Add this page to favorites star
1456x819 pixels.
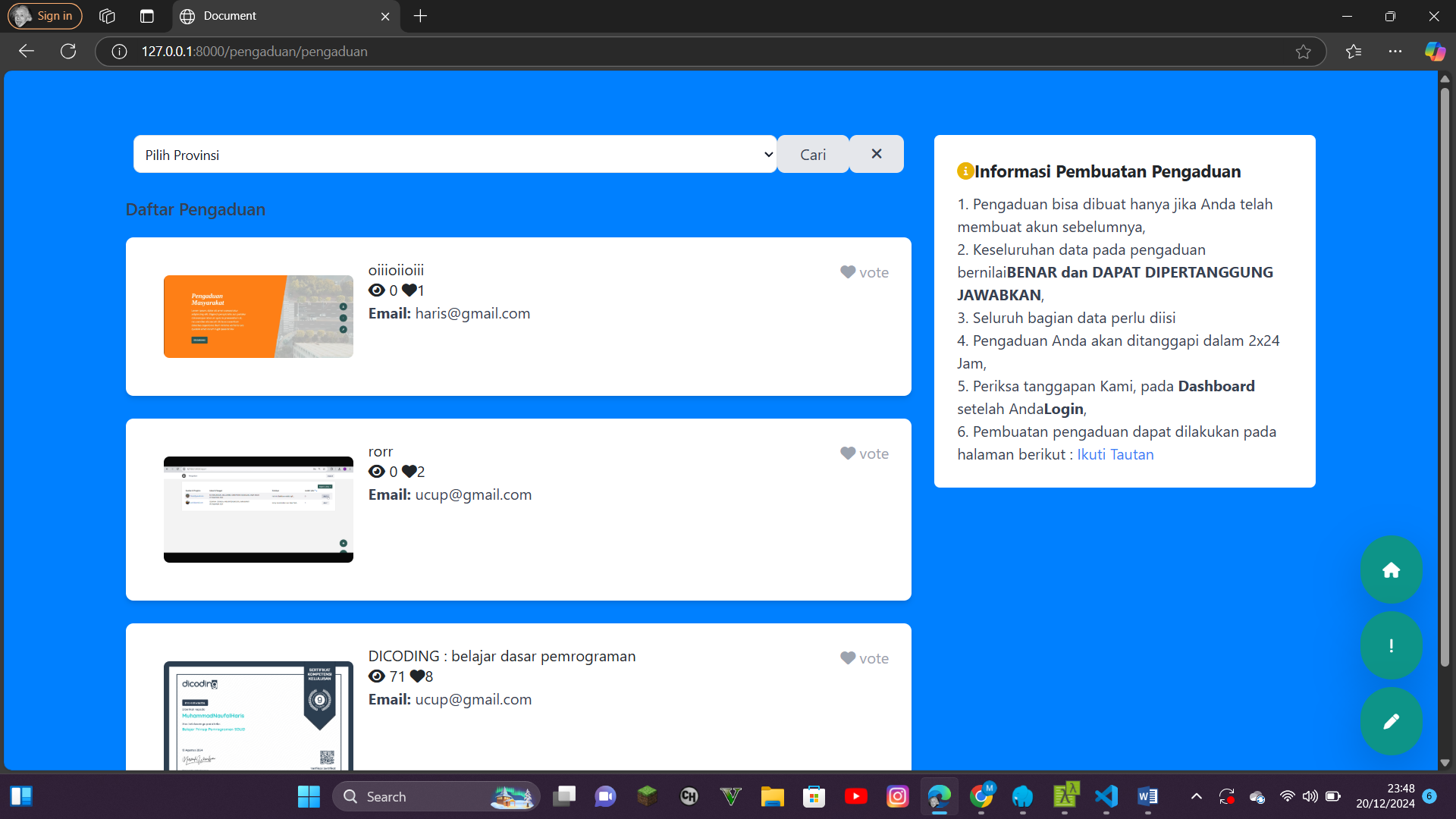tap(1303, 52)
